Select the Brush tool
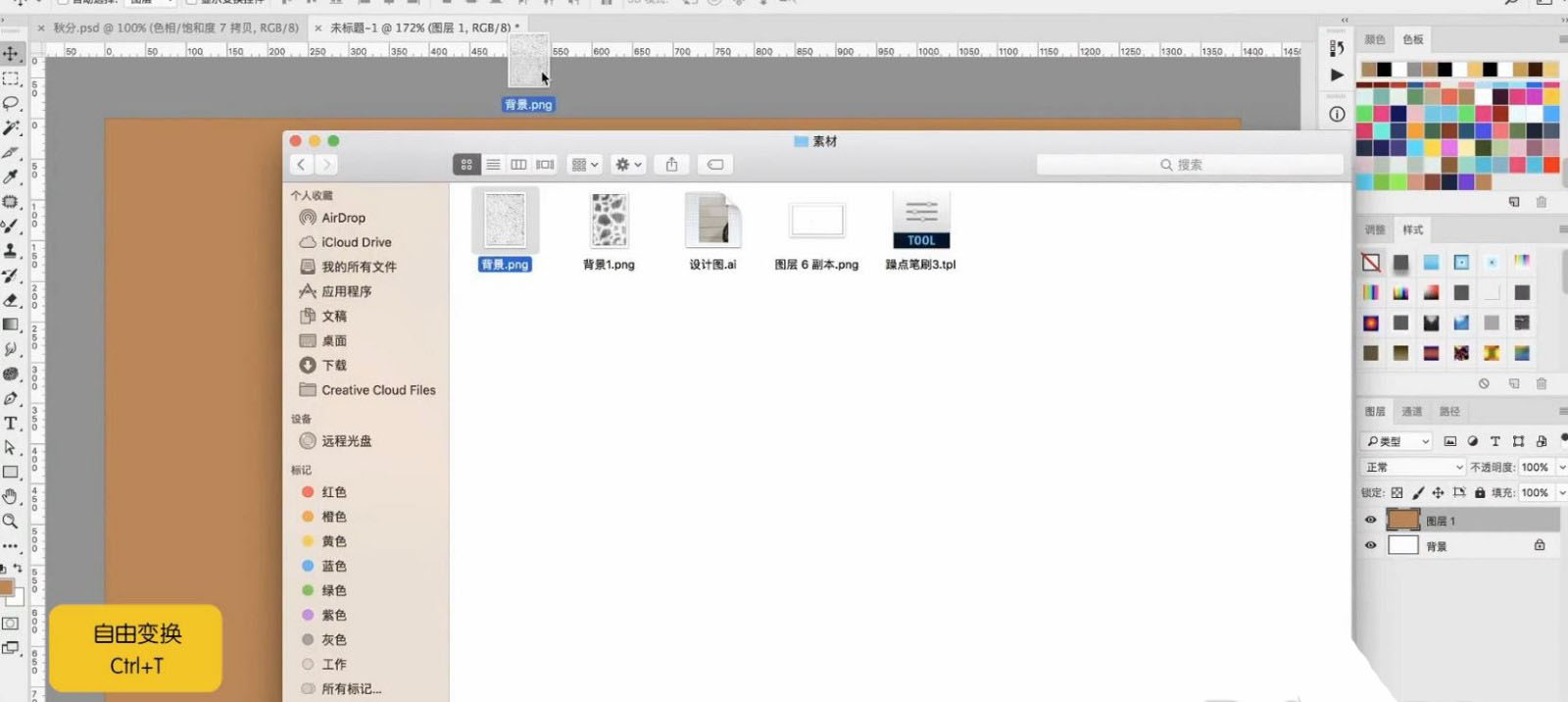The width and height of the screenshot is (1568, 702). click(x=11, y=226)
